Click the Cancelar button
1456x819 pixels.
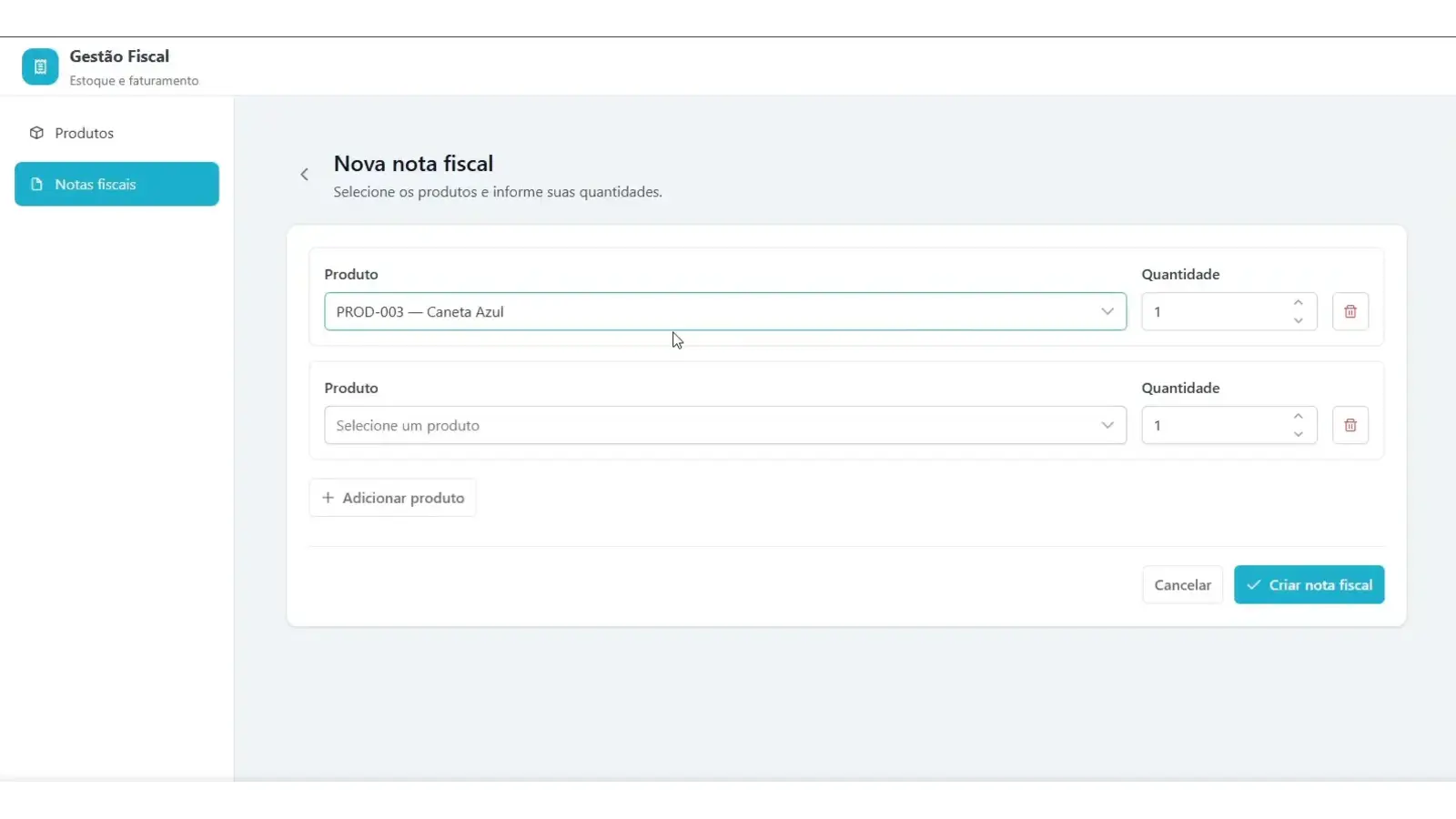[x=1183, y=585]
